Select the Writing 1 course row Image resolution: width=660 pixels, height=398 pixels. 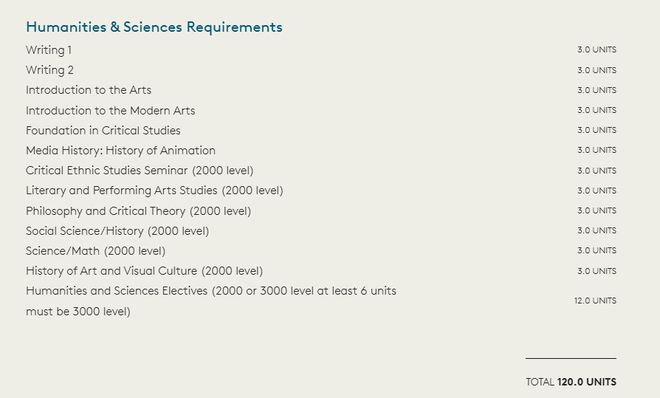[321, 50]
